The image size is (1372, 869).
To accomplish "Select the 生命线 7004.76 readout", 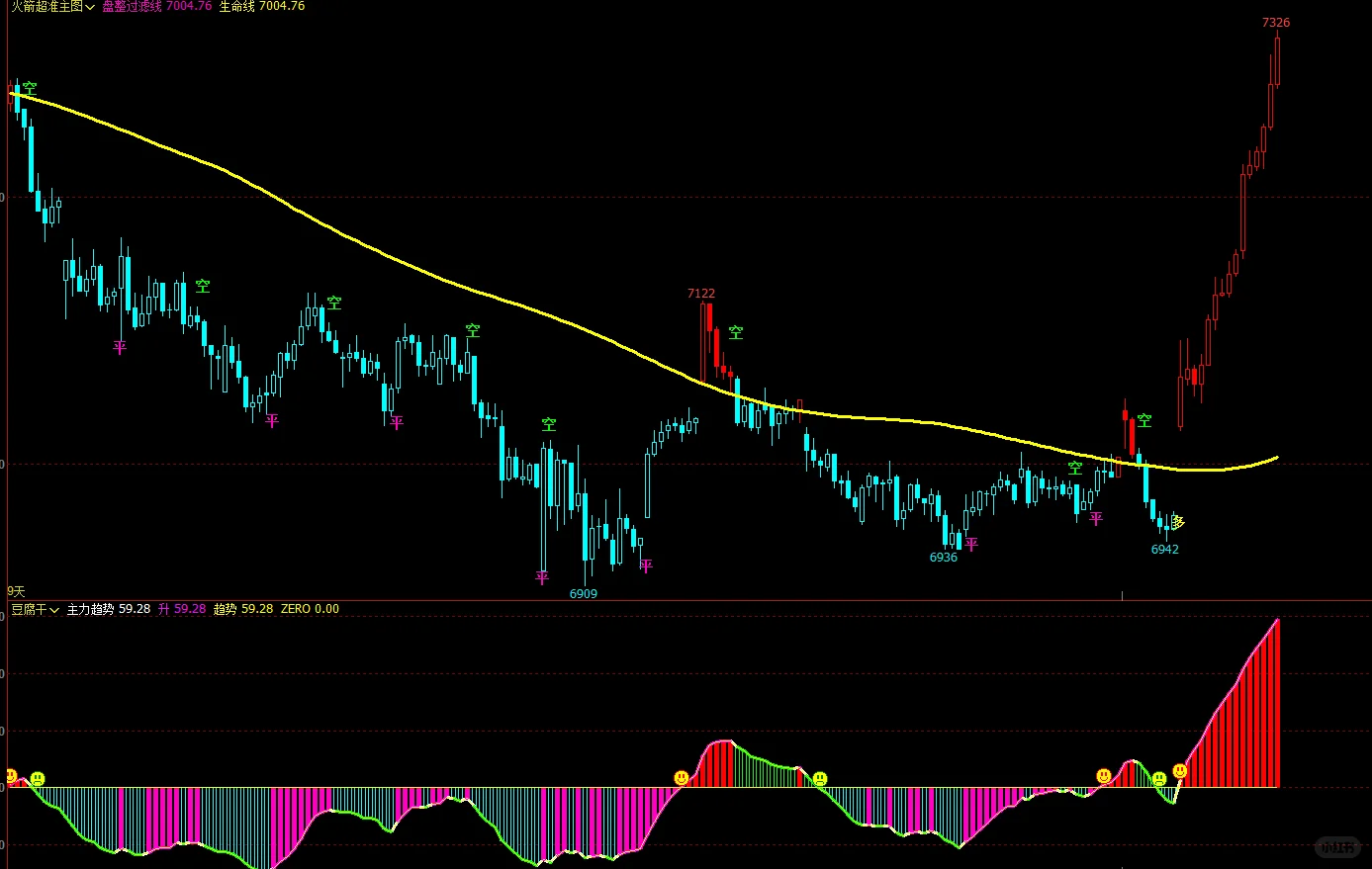I will 262,6.
